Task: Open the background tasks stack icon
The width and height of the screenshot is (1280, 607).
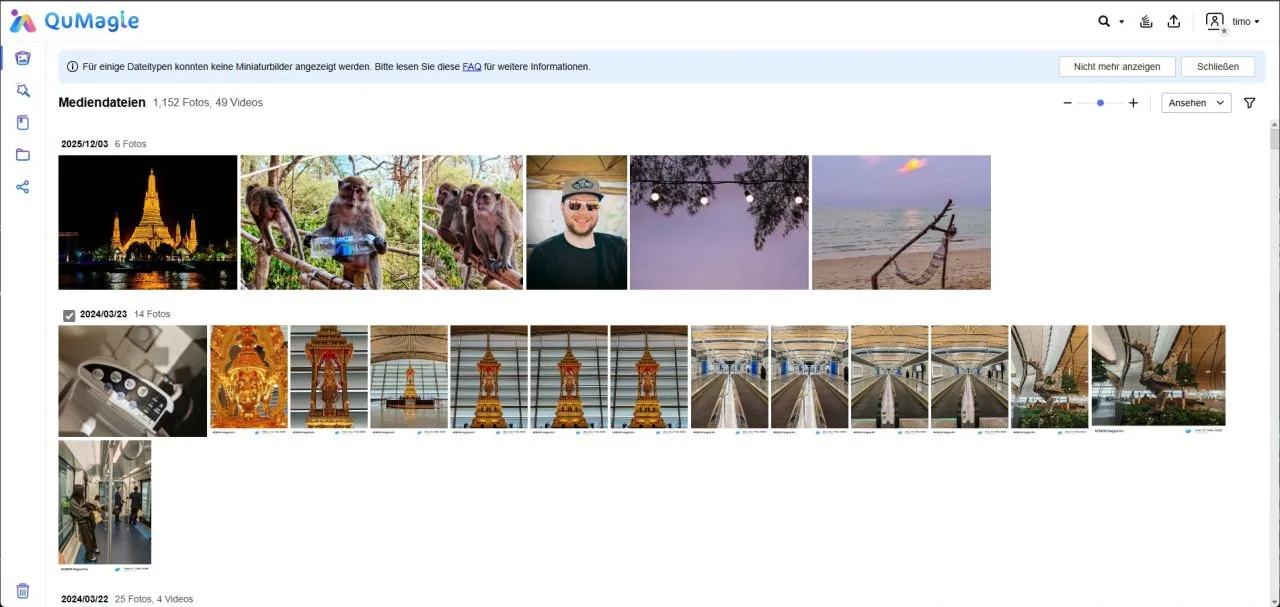Action: point(1147,21)
